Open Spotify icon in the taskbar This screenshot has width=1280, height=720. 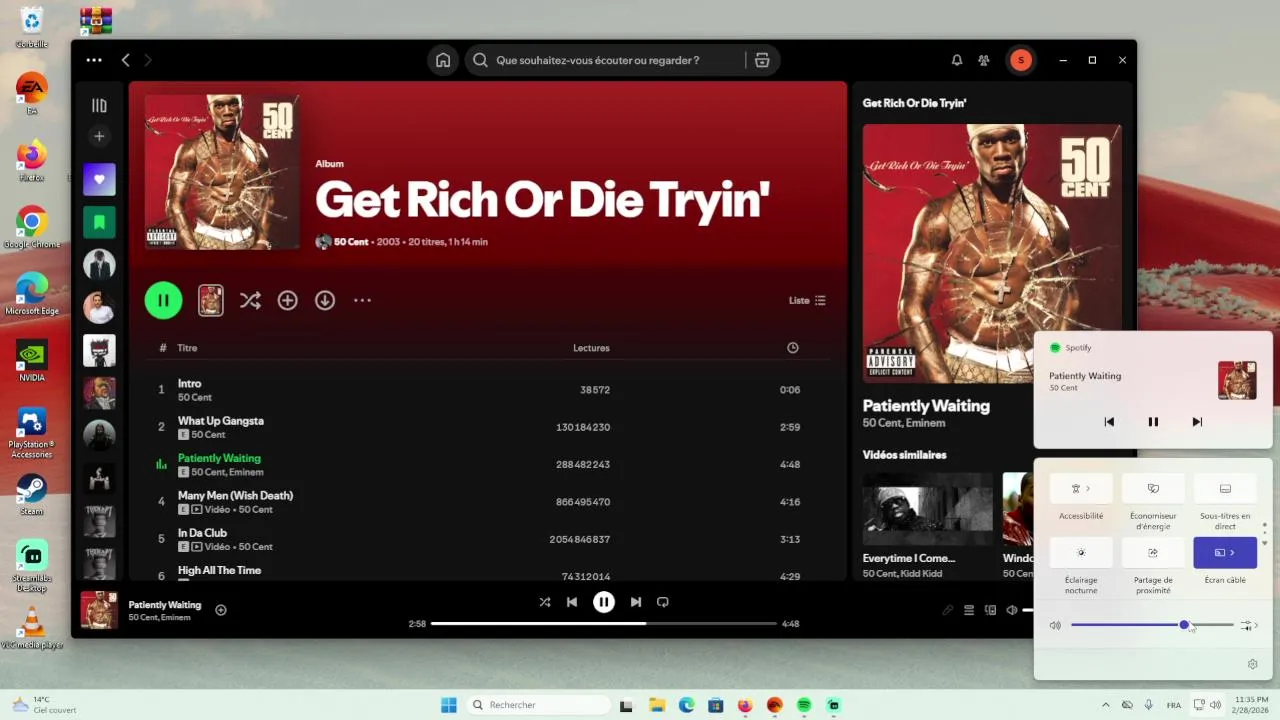[804, 705]
